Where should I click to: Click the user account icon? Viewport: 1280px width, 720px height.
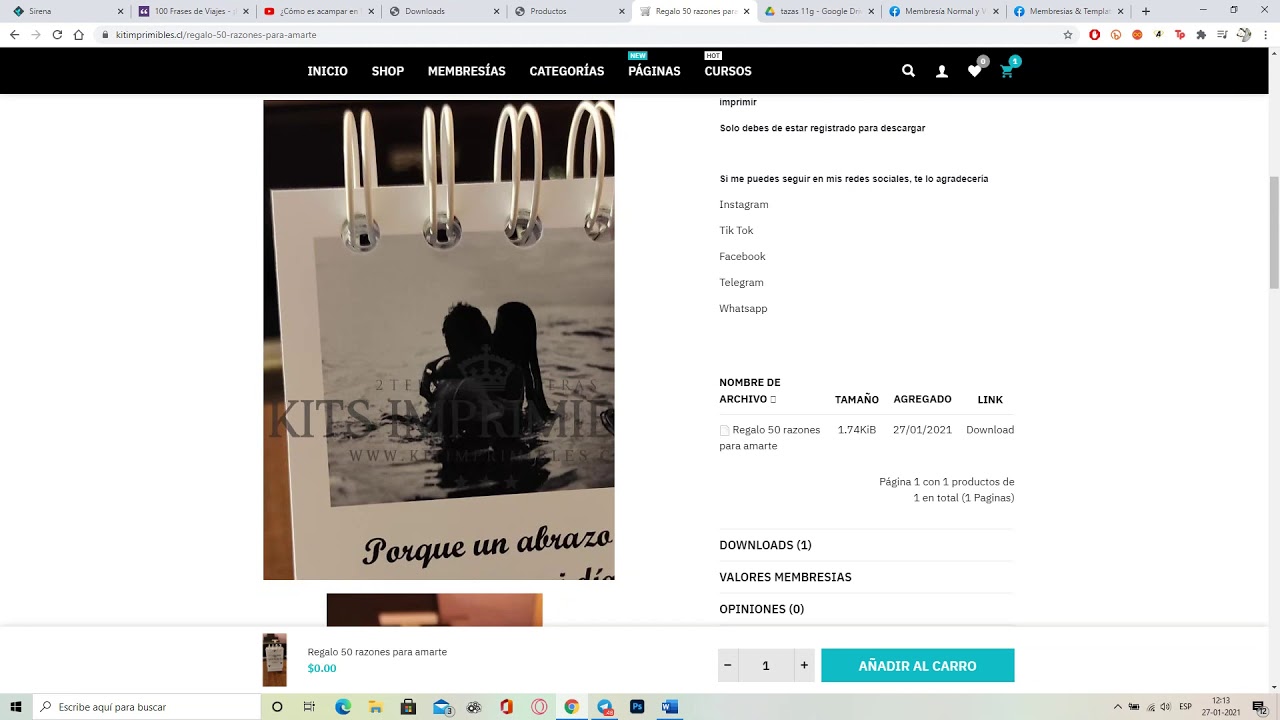pyautogui.click(x=941, y=71)
